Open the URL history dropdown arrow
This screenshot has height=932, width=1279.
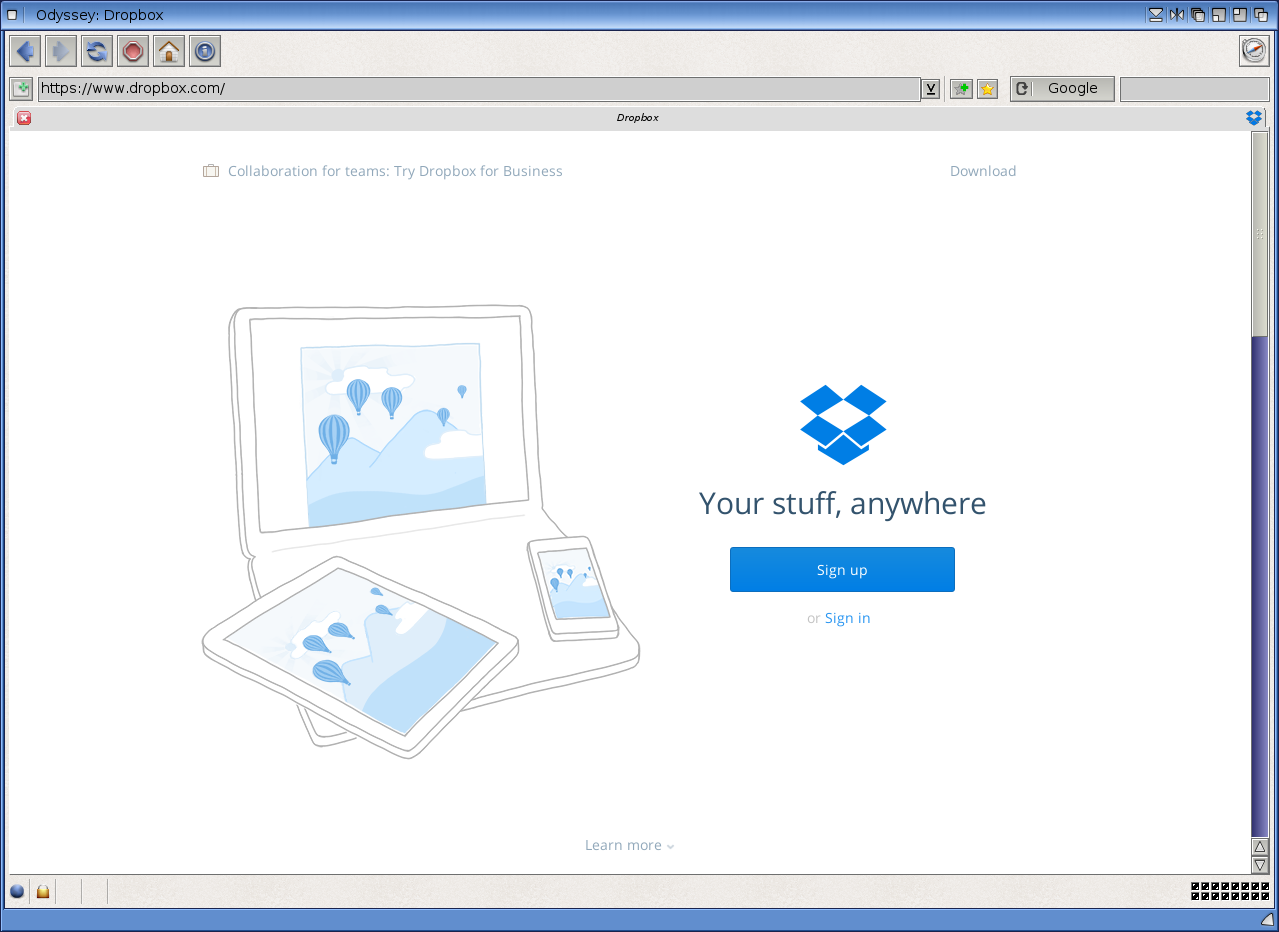pos(931,89)
